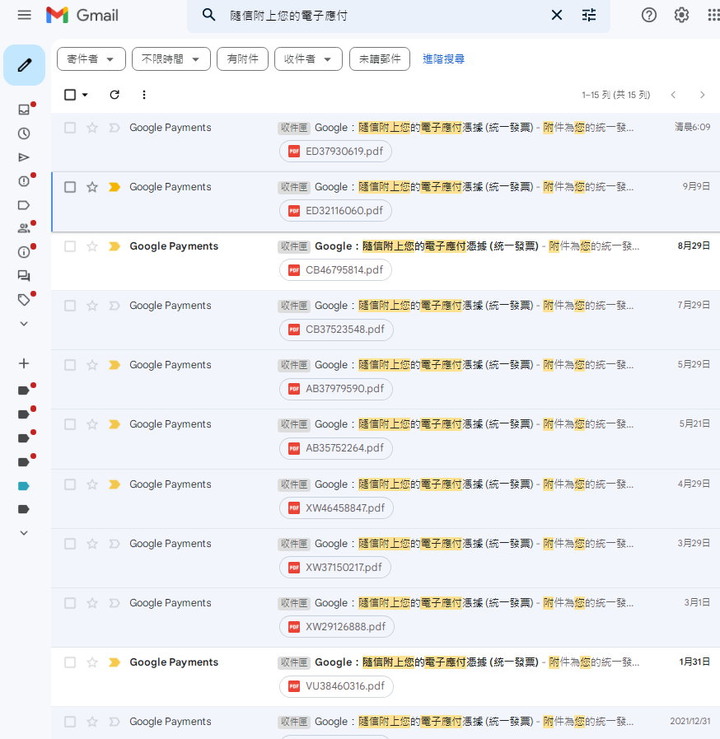This screenshot has width=720, height=739.
Task: Open the 5月21日 Google Payments email
Action: [x=385, y=439]
